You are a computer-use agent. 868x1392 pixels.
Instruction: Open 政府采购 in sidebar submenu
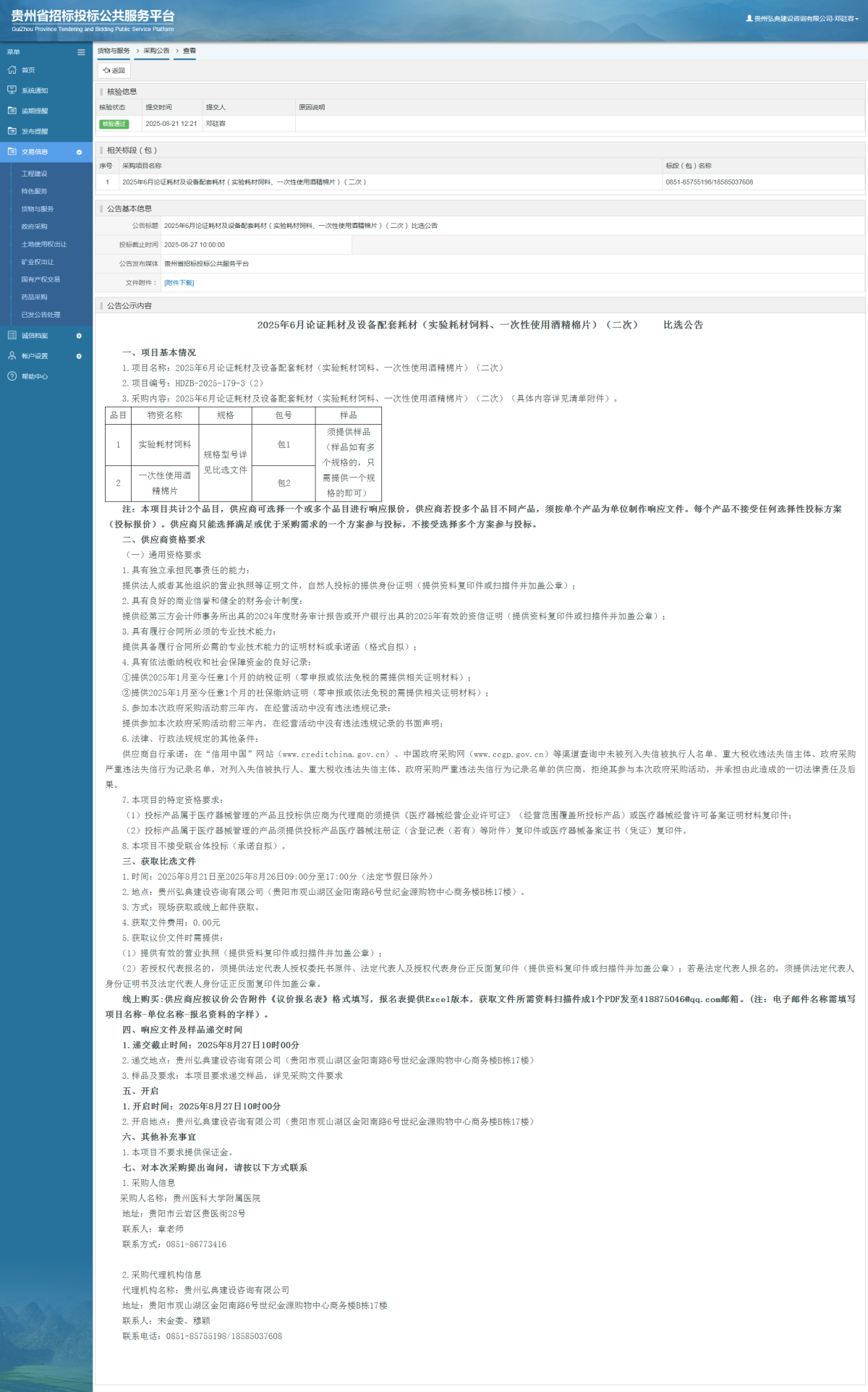point(34,226)
